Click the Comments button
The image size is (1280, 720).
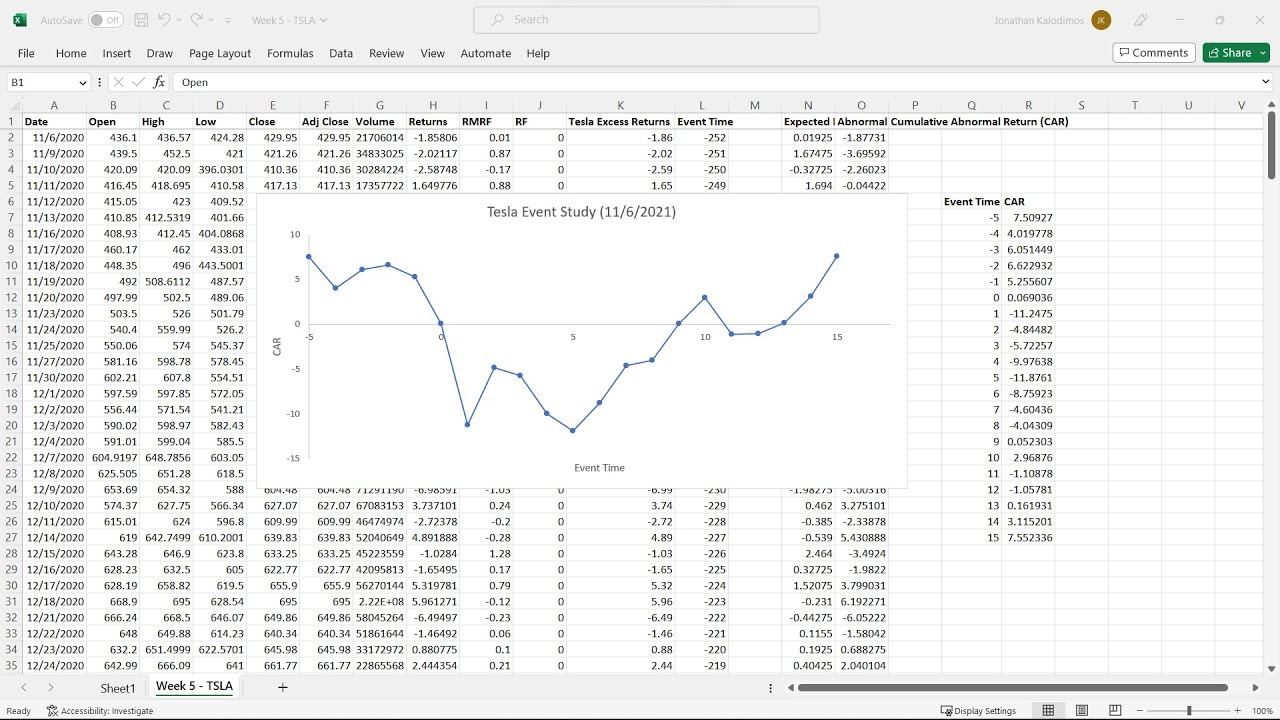pyautogui.click(x=1154, y=53)
